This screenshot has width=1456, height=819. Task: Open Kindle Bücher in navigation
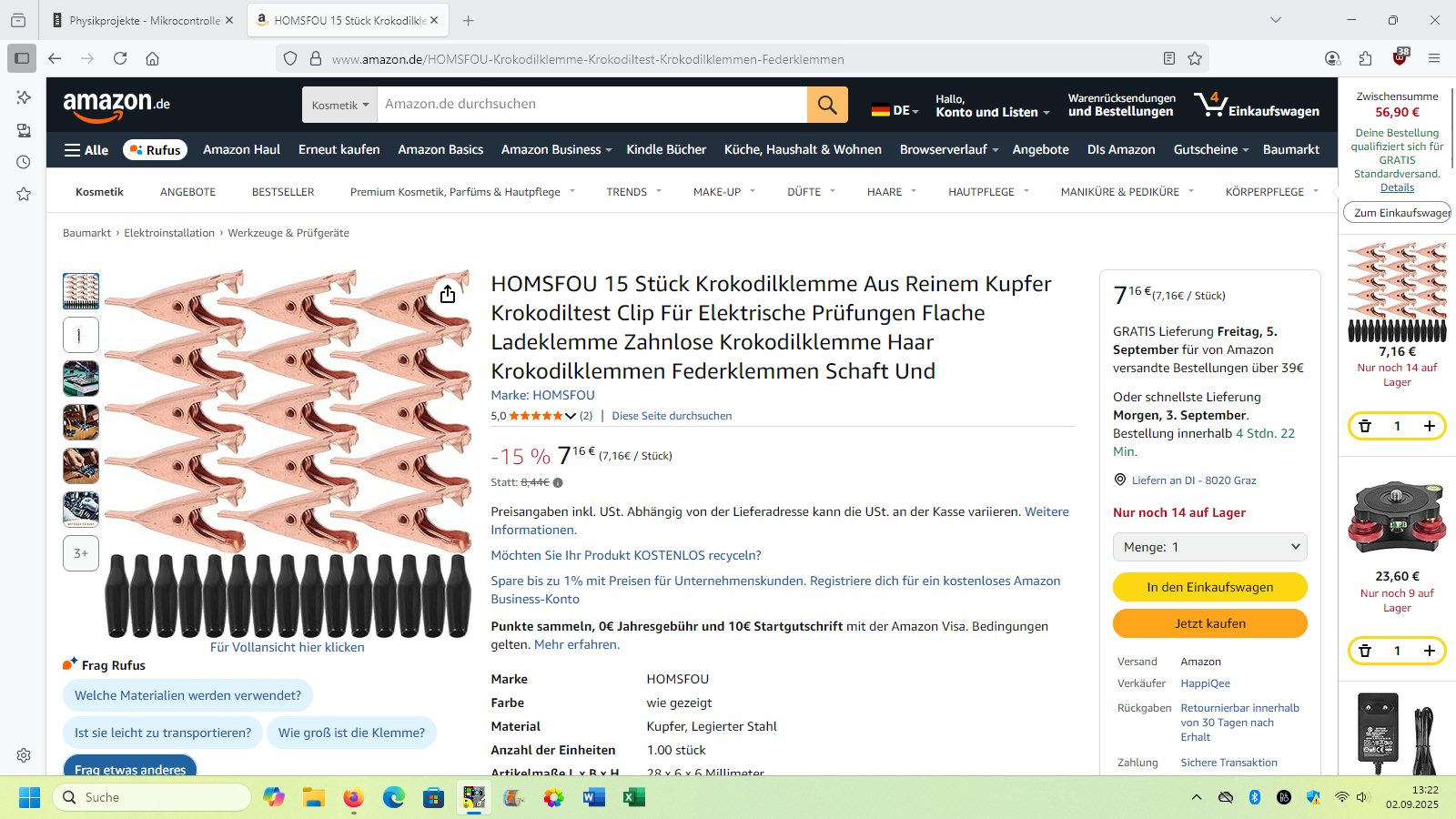point(666,149)
